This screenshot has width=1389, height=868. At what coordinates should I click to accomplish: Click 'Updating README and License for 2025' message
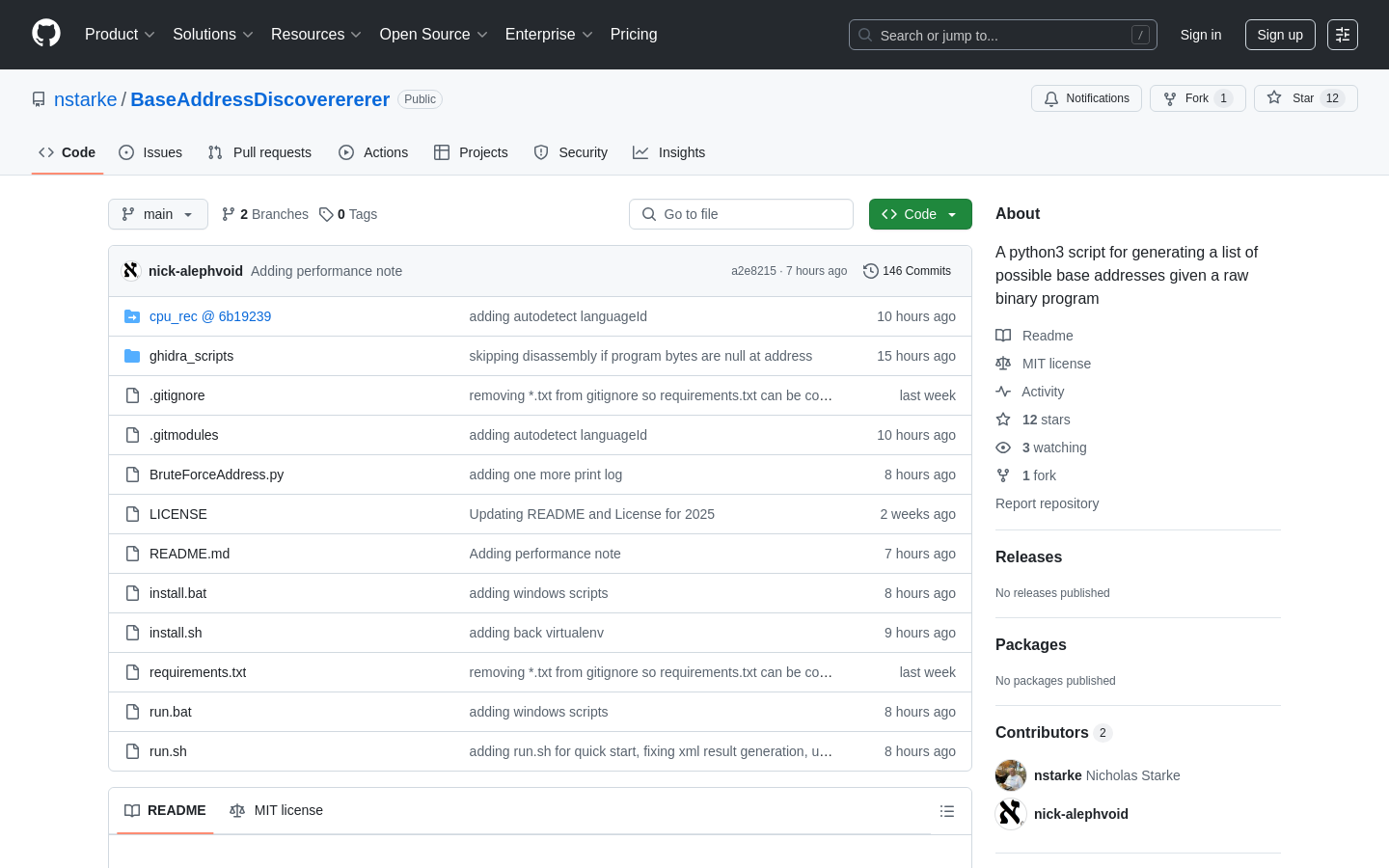[592, 514]
